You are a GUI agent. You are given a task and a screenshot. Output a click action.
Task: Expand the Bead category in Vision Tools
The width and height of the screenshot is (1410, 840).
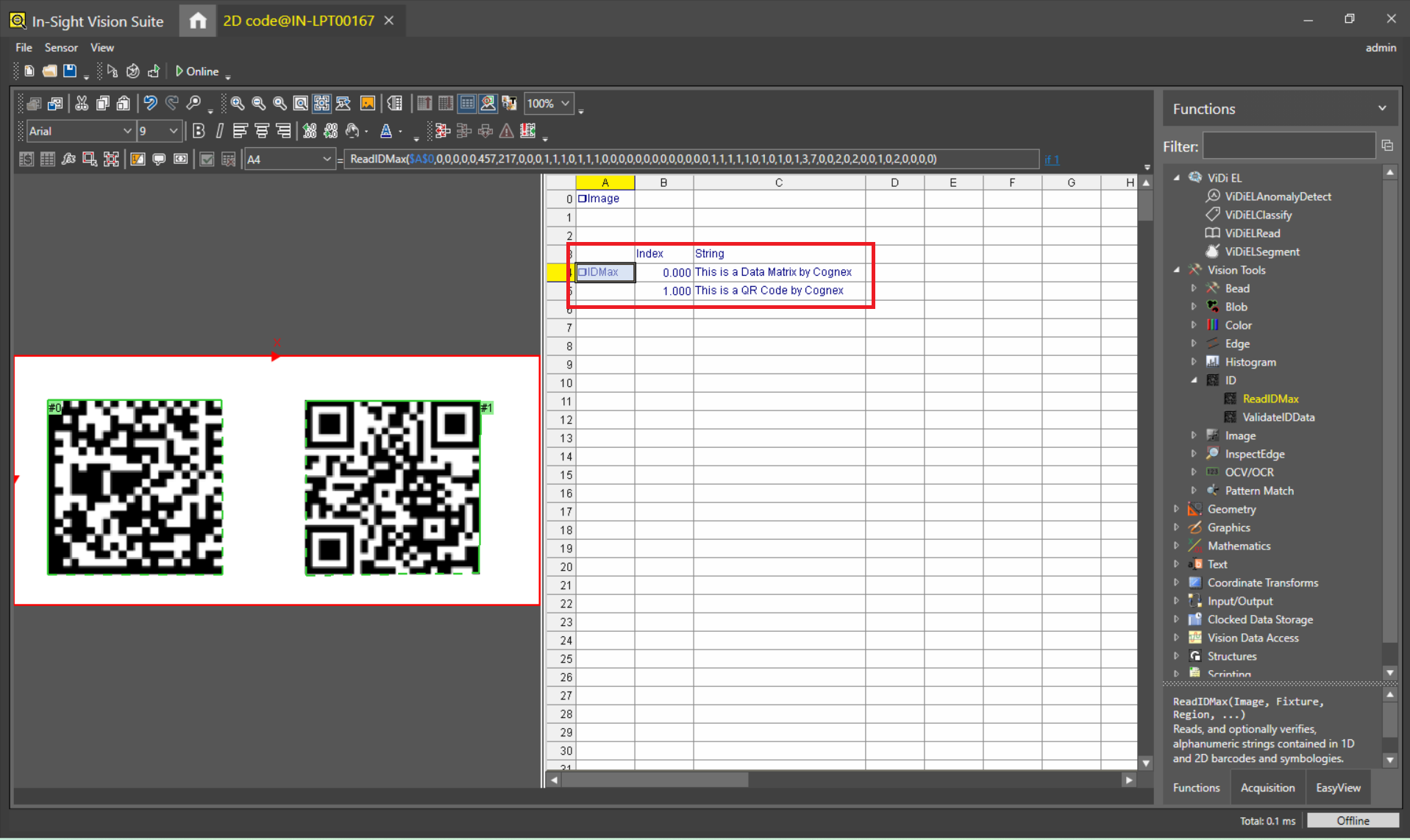click(1194, 288)
